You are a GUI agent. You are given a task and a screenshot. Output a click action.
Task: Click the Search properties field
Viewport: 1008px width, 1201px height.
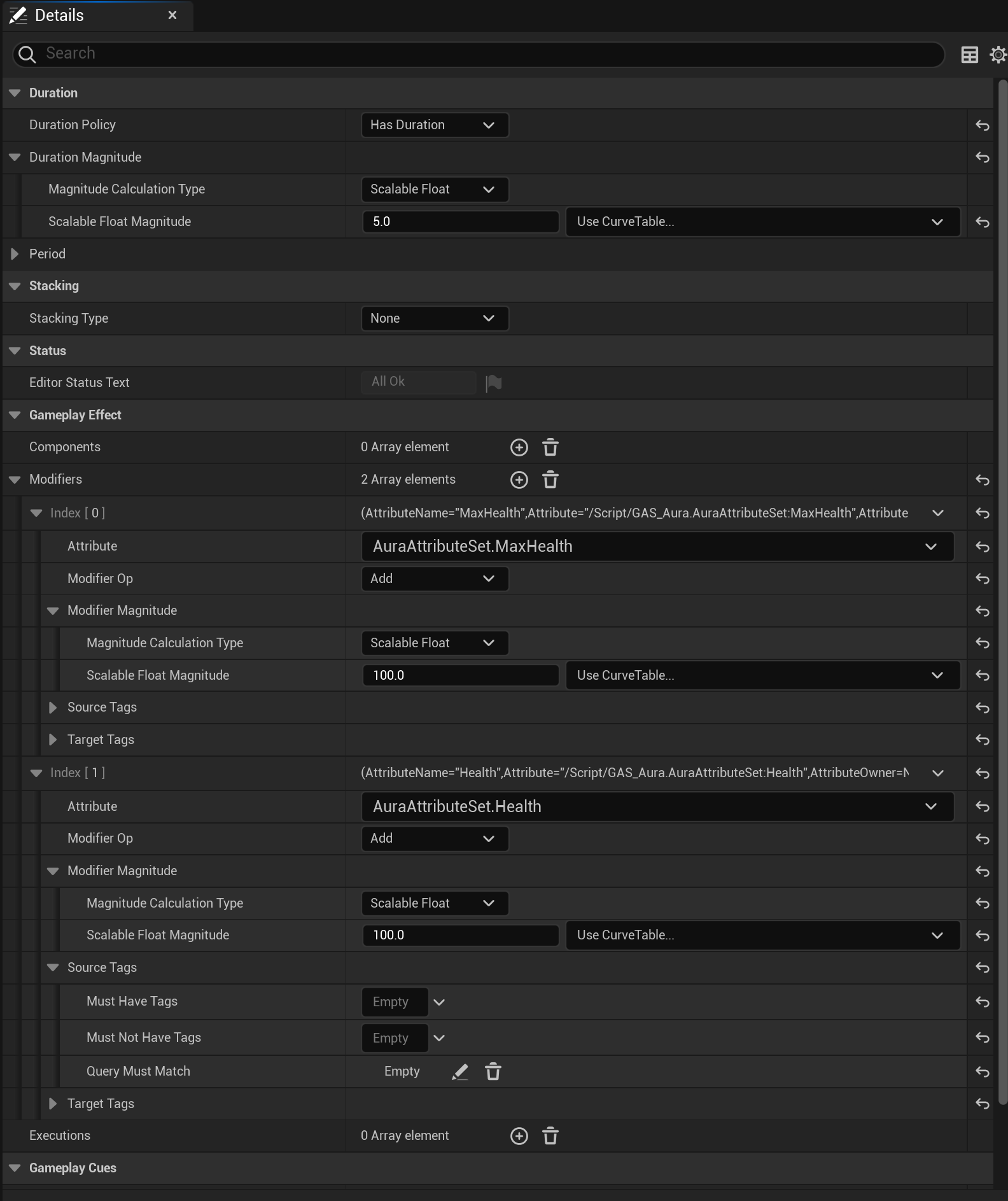click(477, 54)
